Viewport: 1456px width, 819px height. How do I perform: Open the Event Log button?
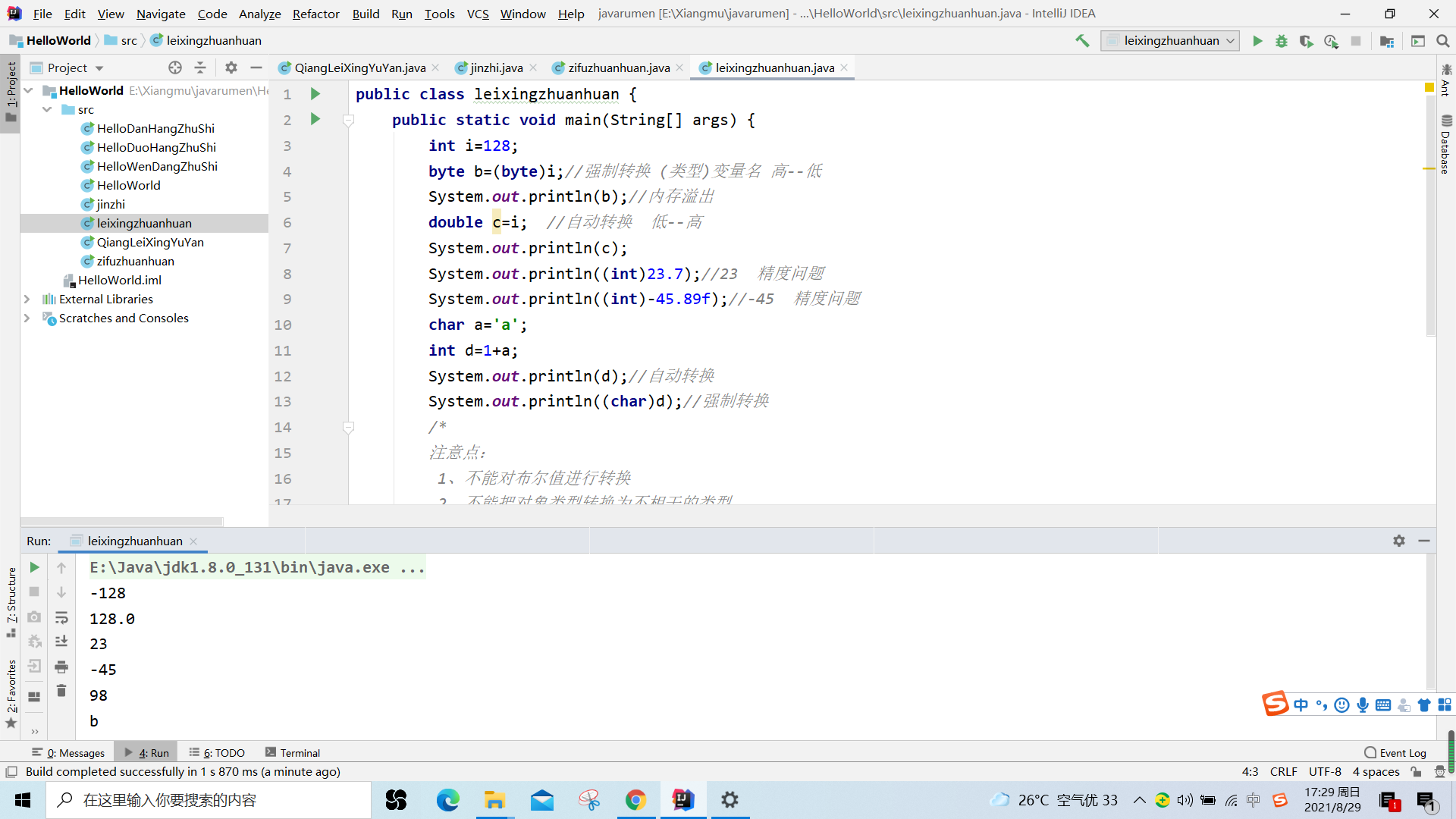point(1395,753)
